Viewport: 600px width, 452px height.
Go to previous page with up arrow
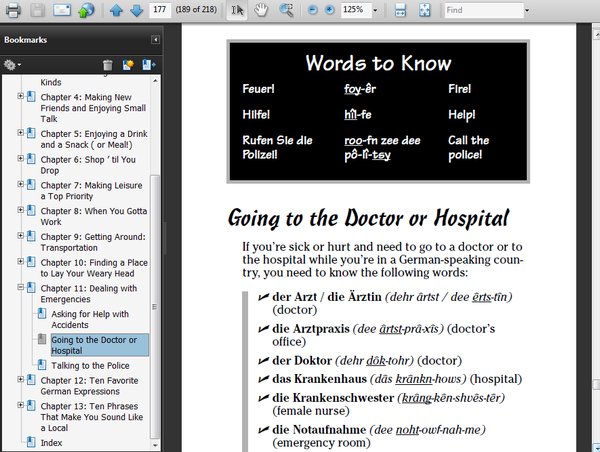(116, 11)
